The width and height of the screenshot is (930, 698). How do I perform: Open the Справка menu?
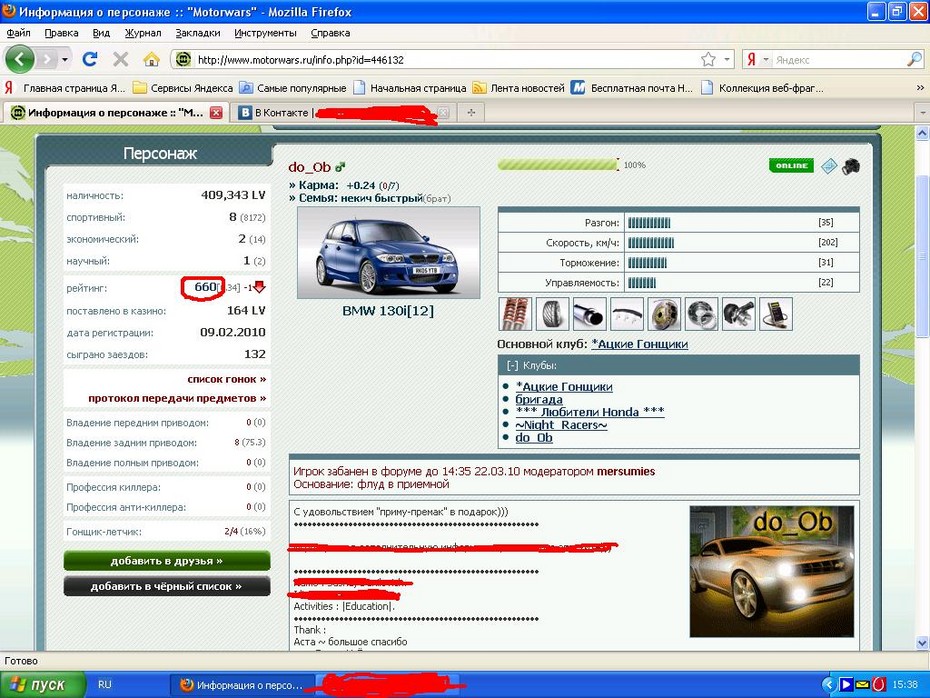pos(330,33)
